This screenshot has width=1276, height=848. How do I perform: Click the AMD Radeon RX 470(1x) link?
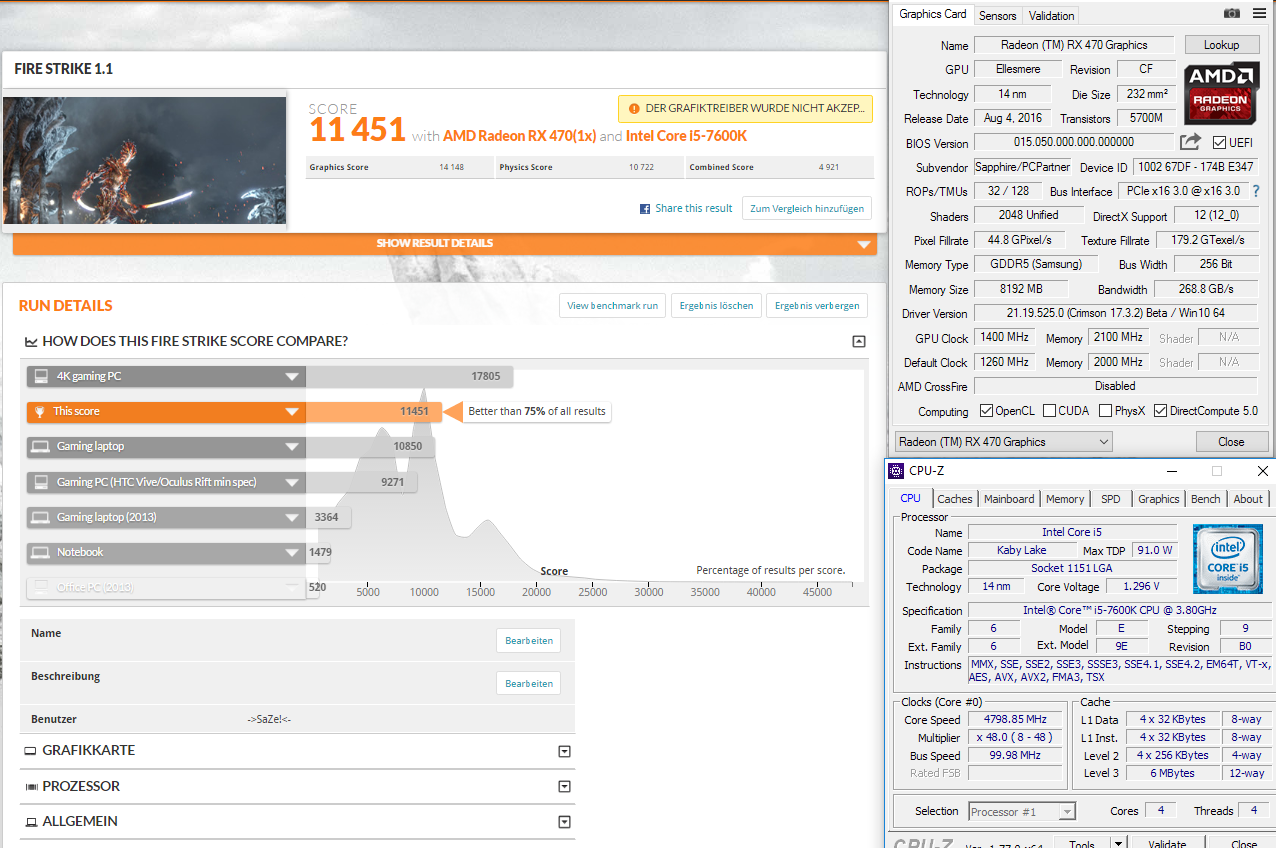[x=519, y=136]
